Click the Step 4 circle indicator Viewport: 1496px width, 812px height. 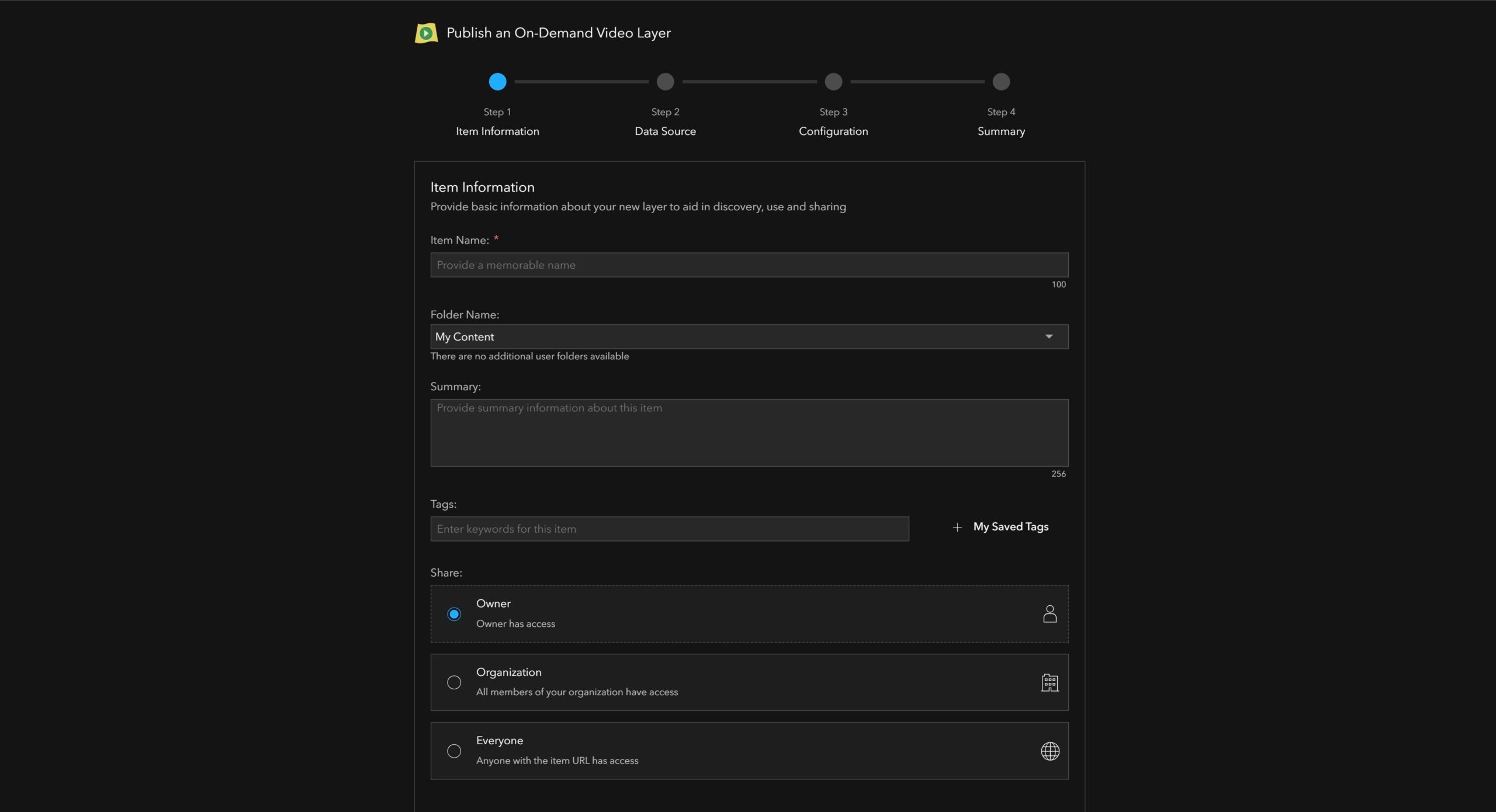[1001, 82]
